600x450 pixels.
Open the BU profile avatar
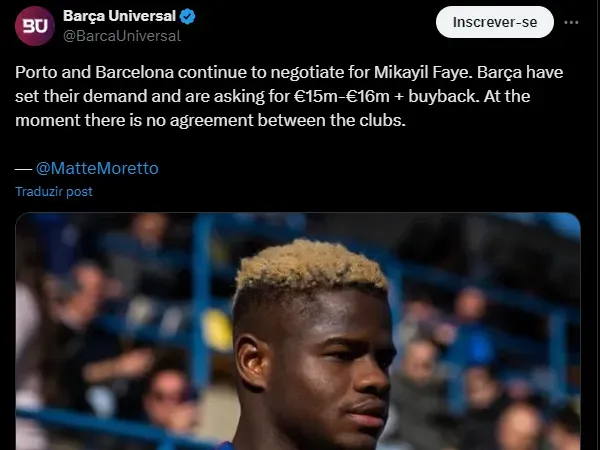[x=34, y=26]
